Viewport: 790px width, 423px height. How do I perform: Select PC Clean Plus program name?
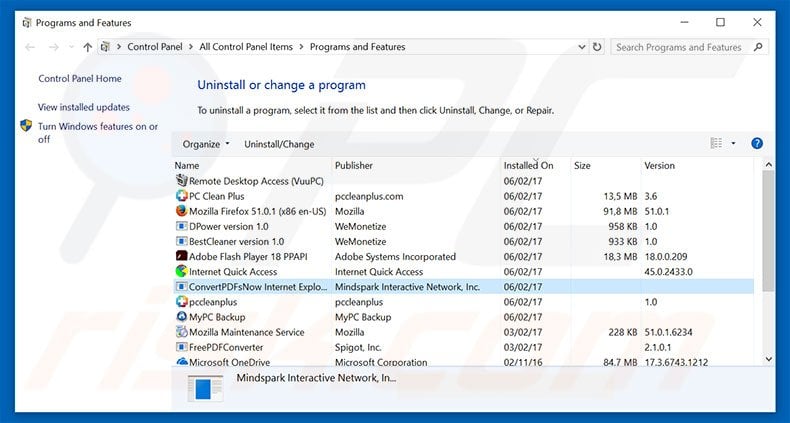217,196
